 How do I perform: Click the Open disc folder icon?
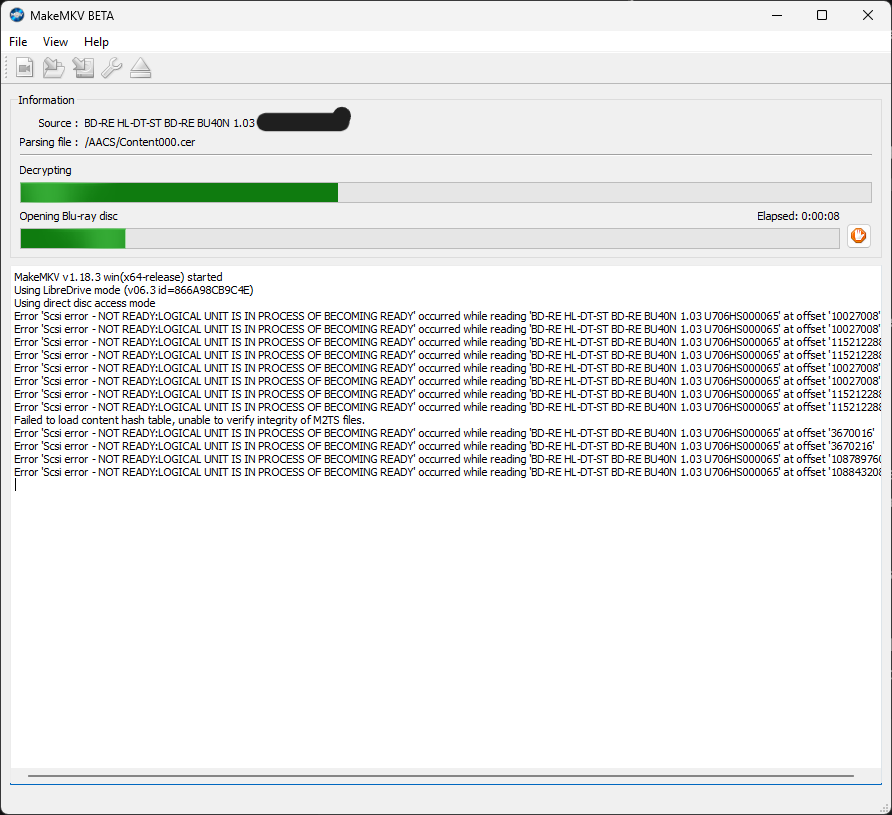[53, 68]
